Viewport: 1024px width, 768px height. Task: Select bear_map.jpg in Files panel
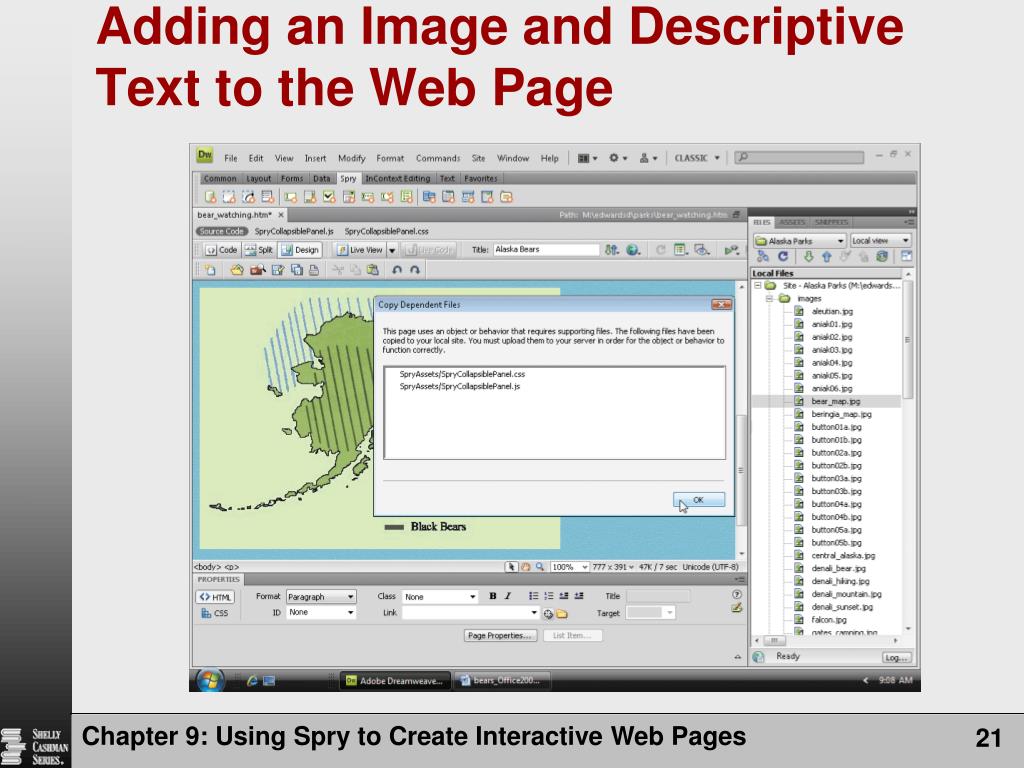(x=836, y=402)
